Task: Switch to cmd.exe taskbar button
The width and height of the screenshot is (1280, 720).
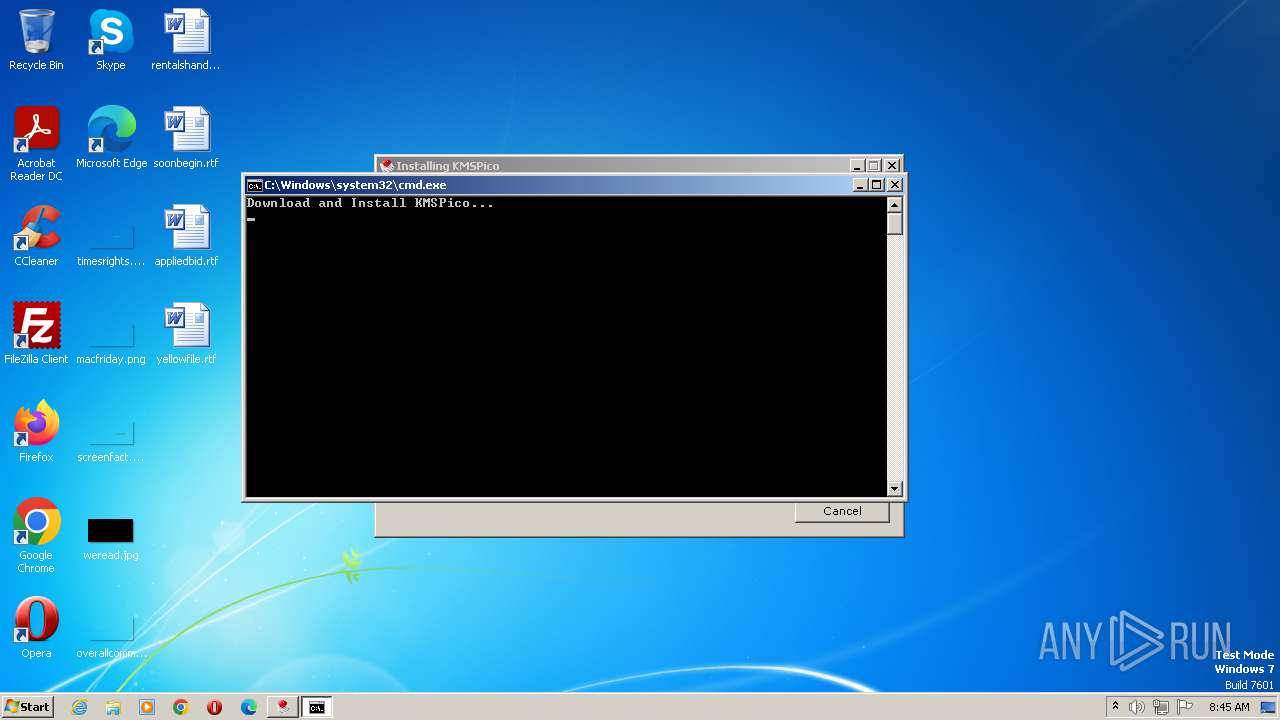Action: tap(317, 707)
